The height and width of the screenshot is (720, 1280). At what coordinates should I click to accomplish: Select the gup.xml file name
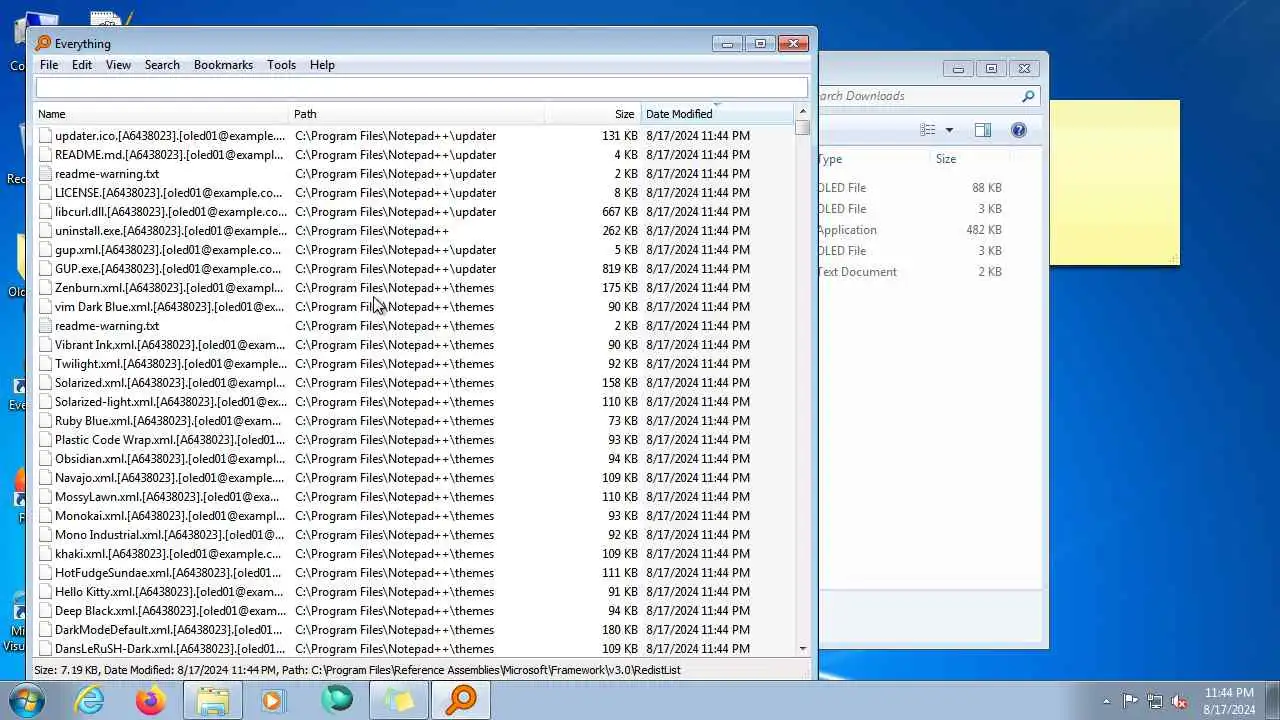(x=168, y=250)
